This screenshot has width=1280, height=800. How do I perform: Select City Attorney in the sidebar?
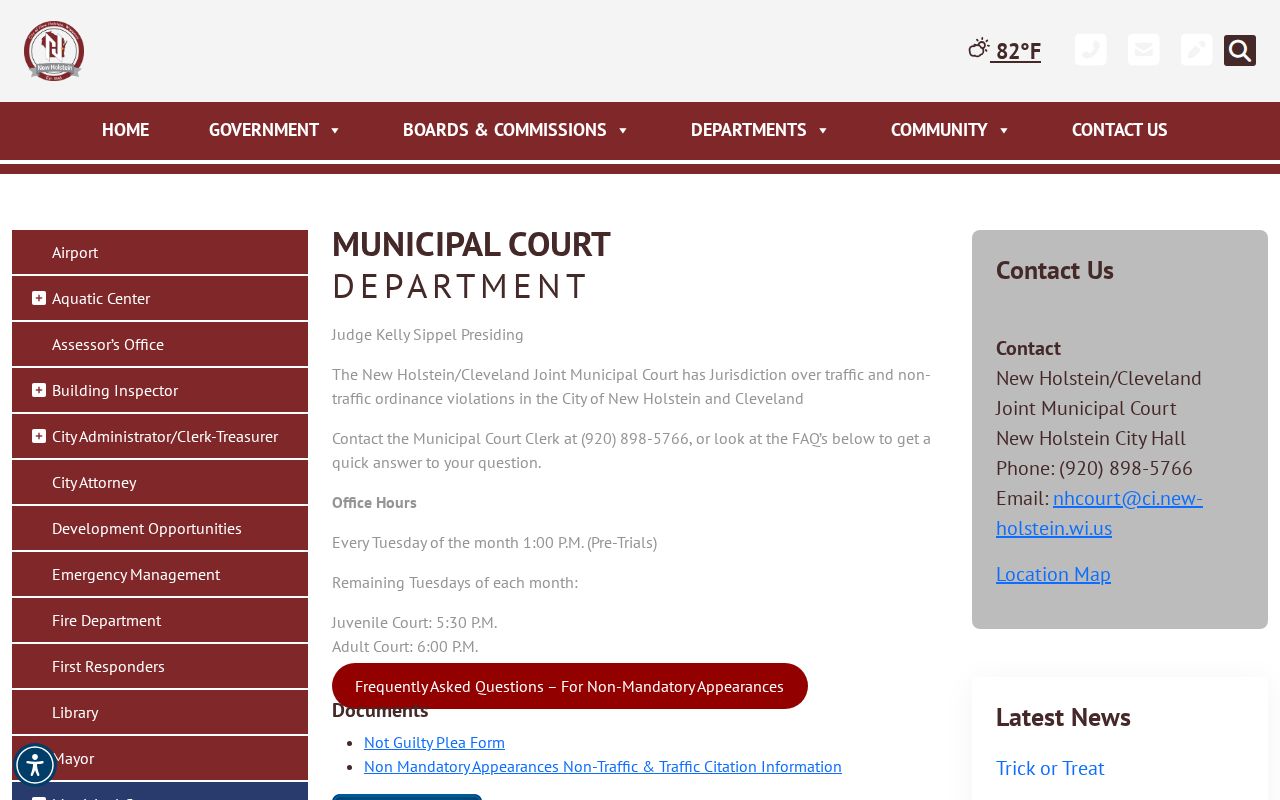pos(160,482)
